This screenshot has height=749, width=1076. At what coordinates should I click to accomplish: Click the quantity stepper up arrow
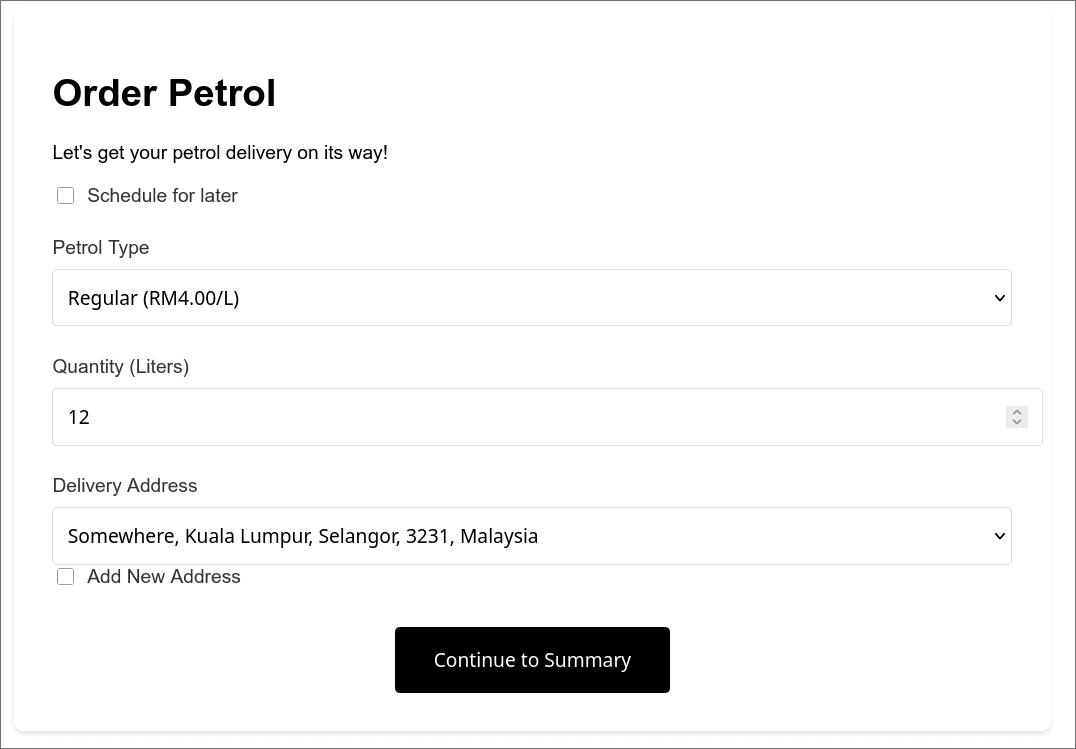click(x=1016, y=412)
